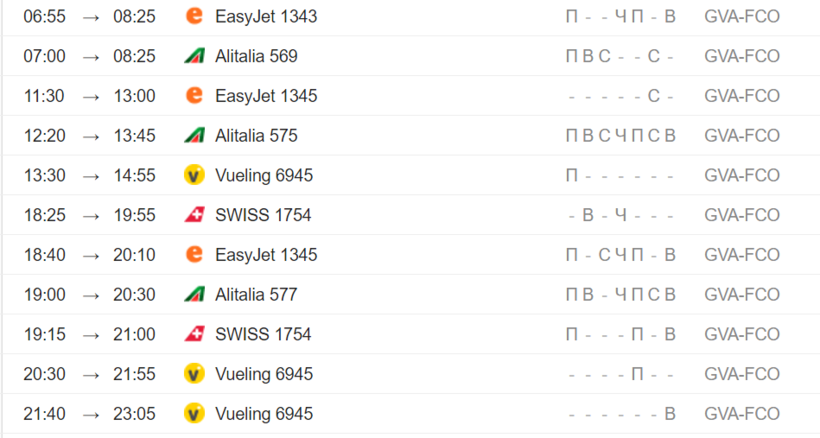
Task: Click the EasyJet logo on the 06:55 flight
Action: point(195,16)
